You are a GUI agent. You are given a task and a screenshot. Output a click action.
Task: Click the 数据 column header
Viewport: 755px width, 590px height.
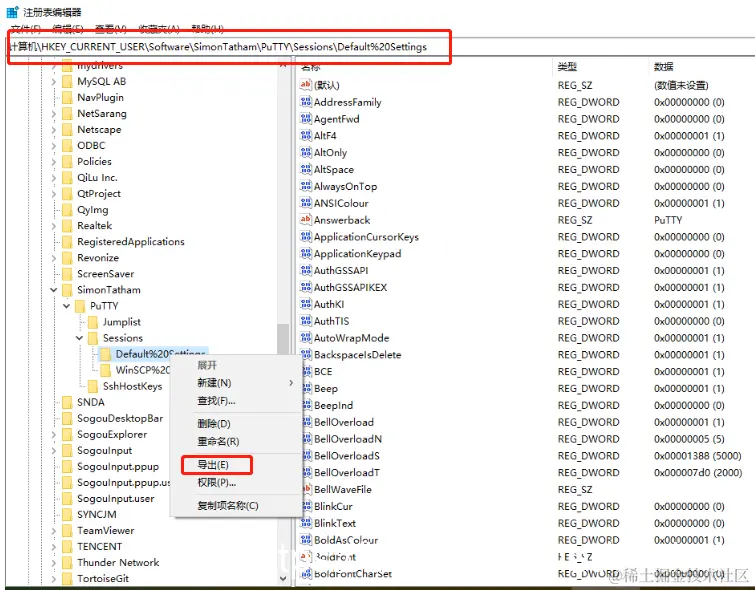pos(664,66)
